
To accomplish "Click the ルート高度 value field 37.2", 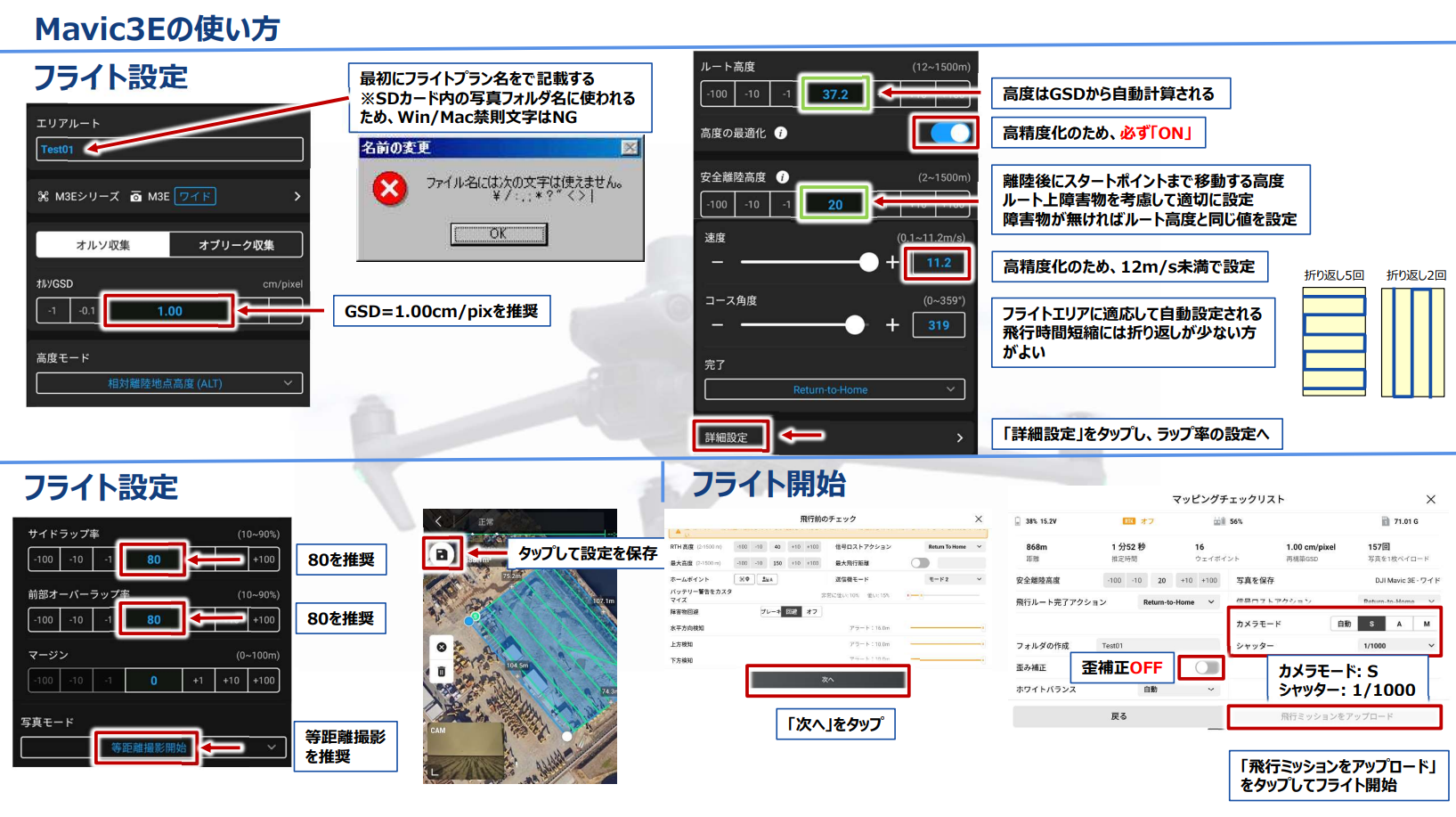I will tap(835, 94).
